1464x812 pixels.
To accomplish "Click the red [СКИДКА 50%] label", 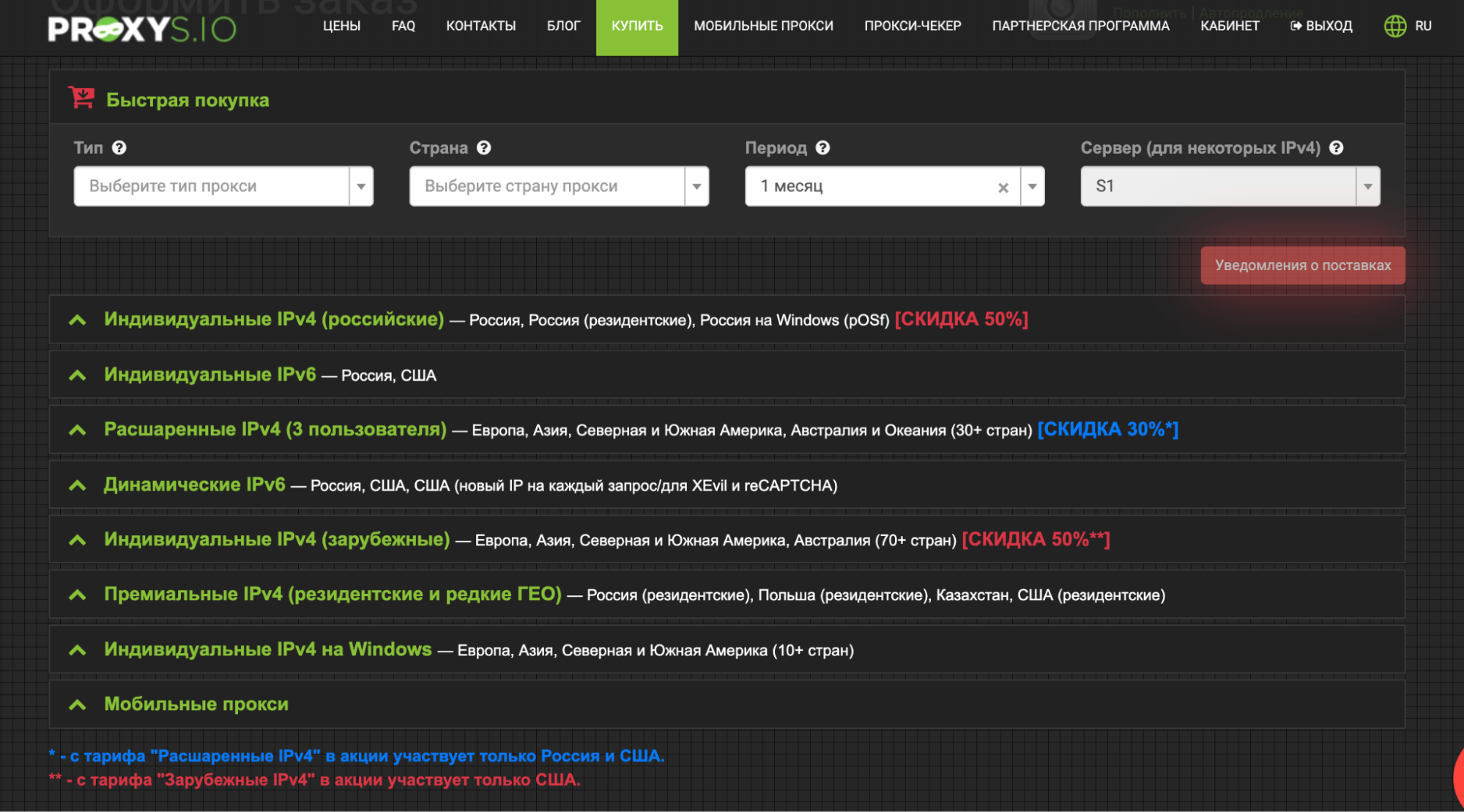I will pyautogui.click(x=962, y=319).
